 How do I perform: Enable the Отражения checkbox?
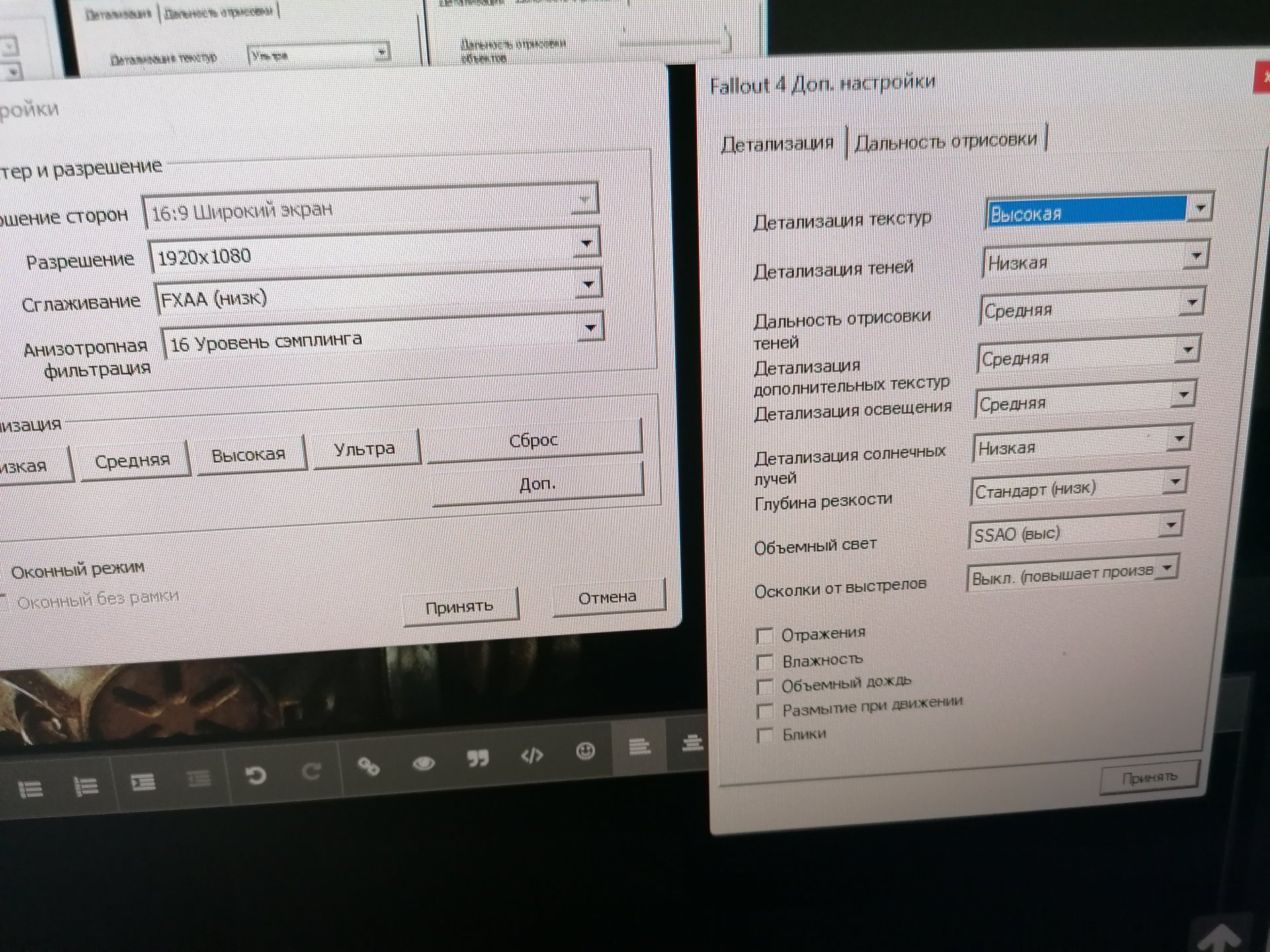tap(764, 637)
